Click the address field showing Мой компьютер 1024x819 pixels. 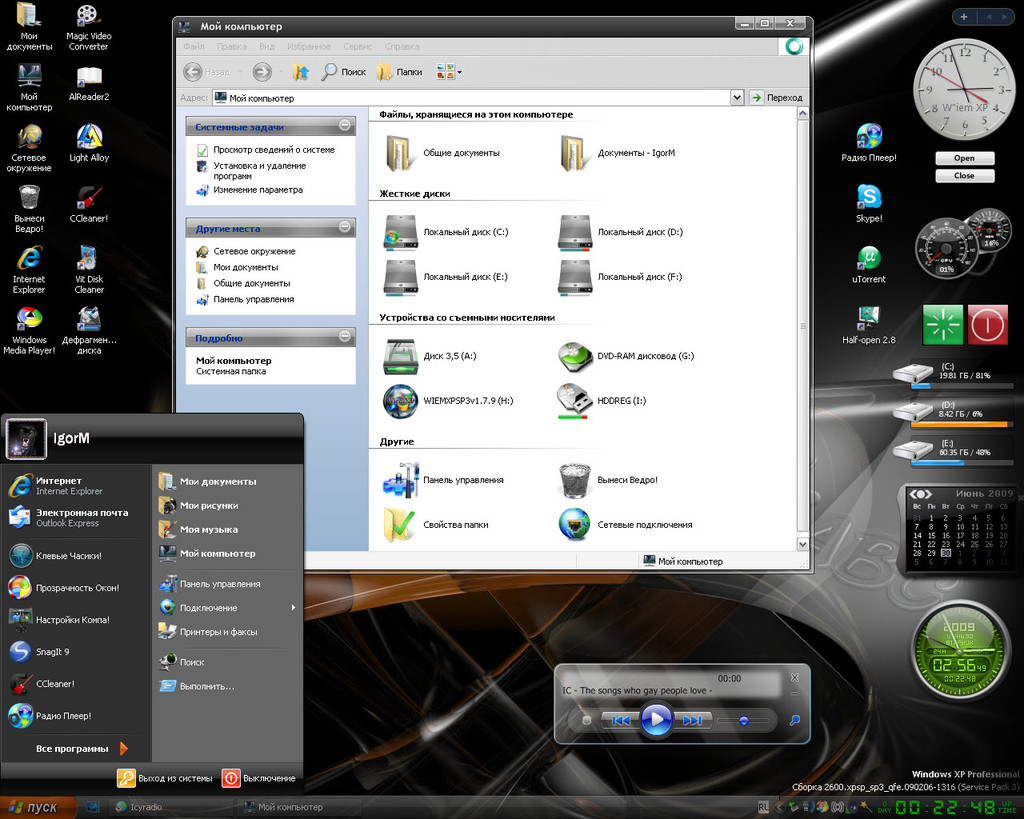pos(472,98)
